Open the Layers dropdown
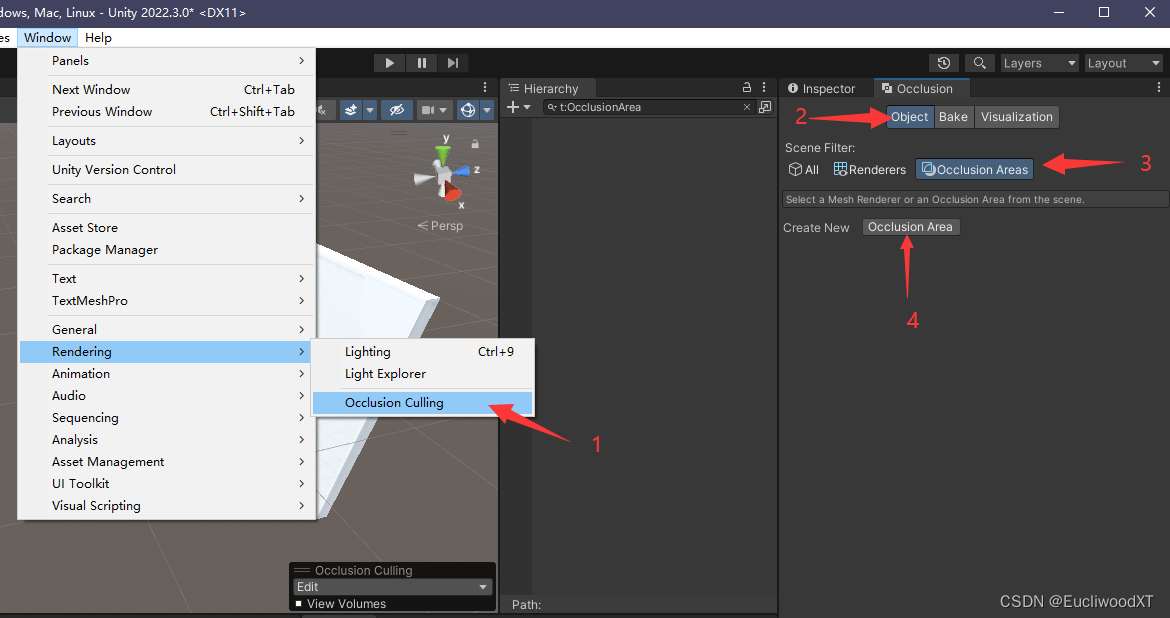The width and height of the screenshot is (1170, 618). 1039,63
